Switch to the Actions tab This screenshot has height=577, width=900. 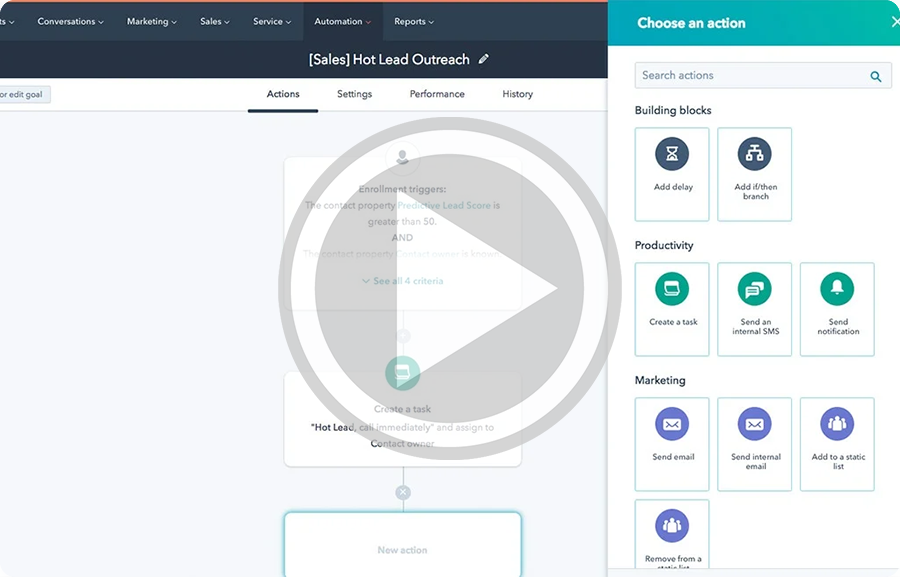click(x=283, y=94)
